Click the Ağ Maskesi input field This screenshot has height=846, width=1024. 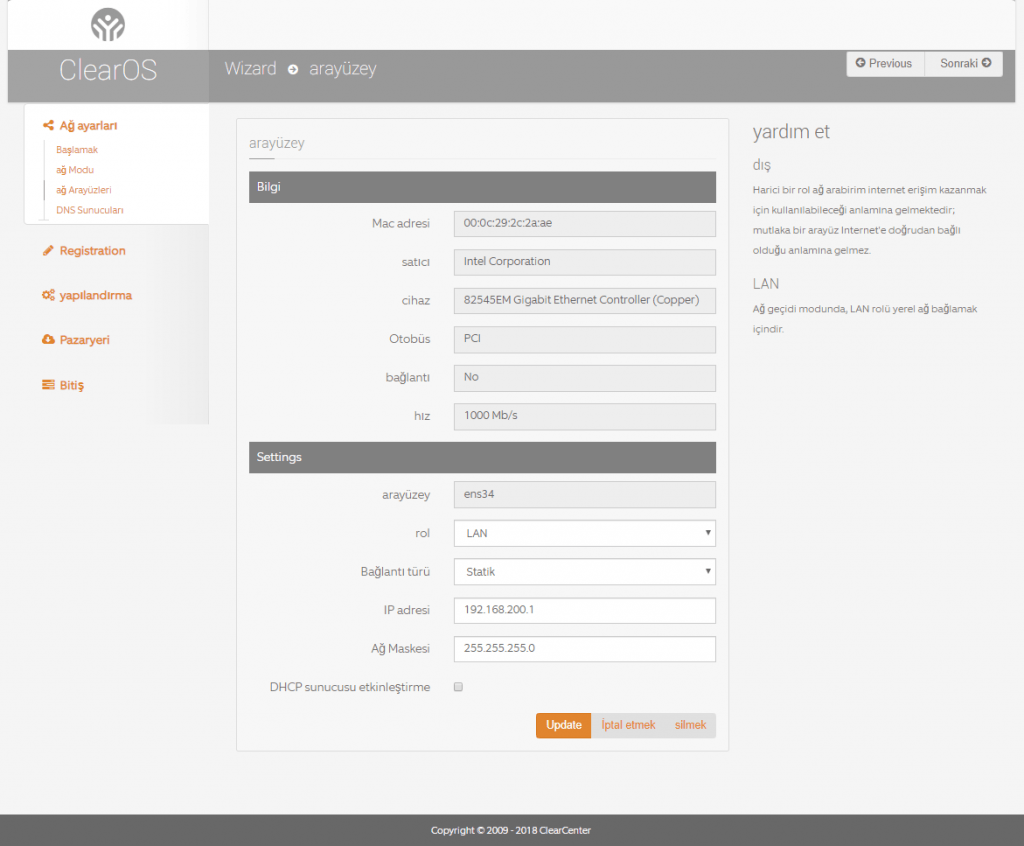tap(584, 648)
